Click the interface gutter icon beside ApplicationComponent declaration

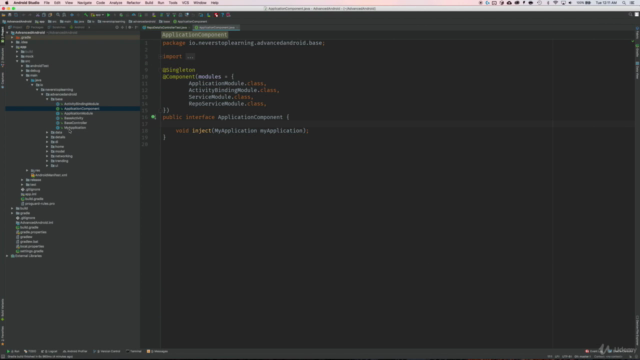point(153,117)
